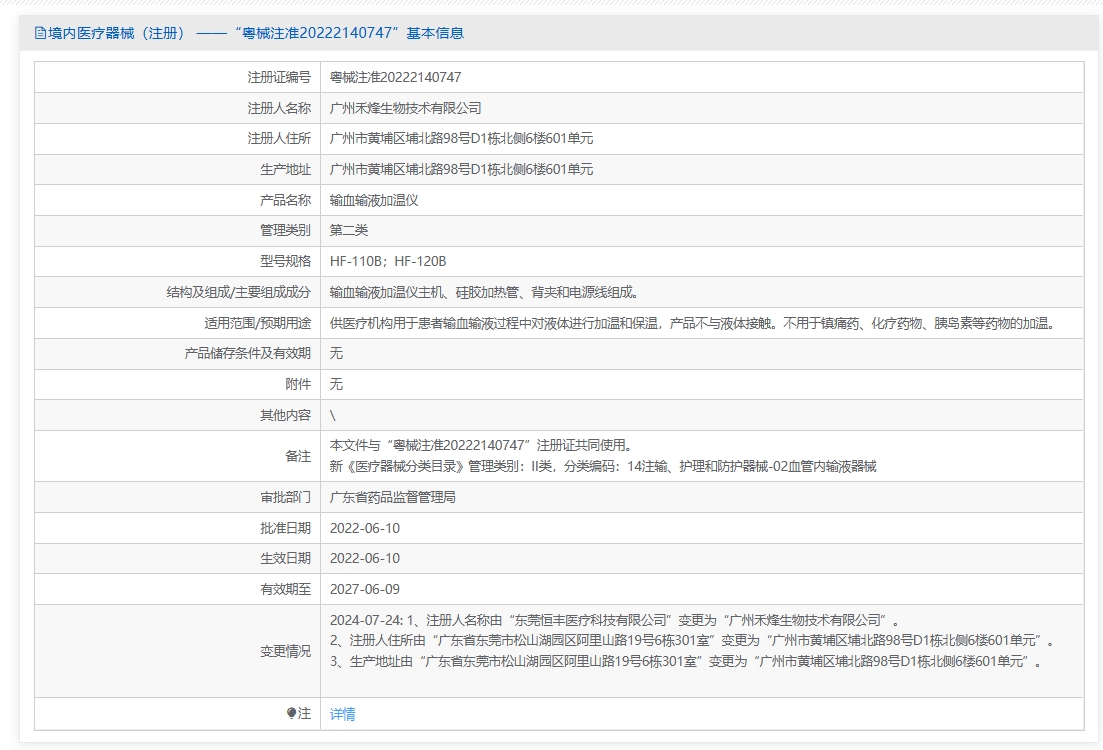Click the 生效日期 label
The image size is (1103, 750).
pyautogui.click(x=286, y=559)
